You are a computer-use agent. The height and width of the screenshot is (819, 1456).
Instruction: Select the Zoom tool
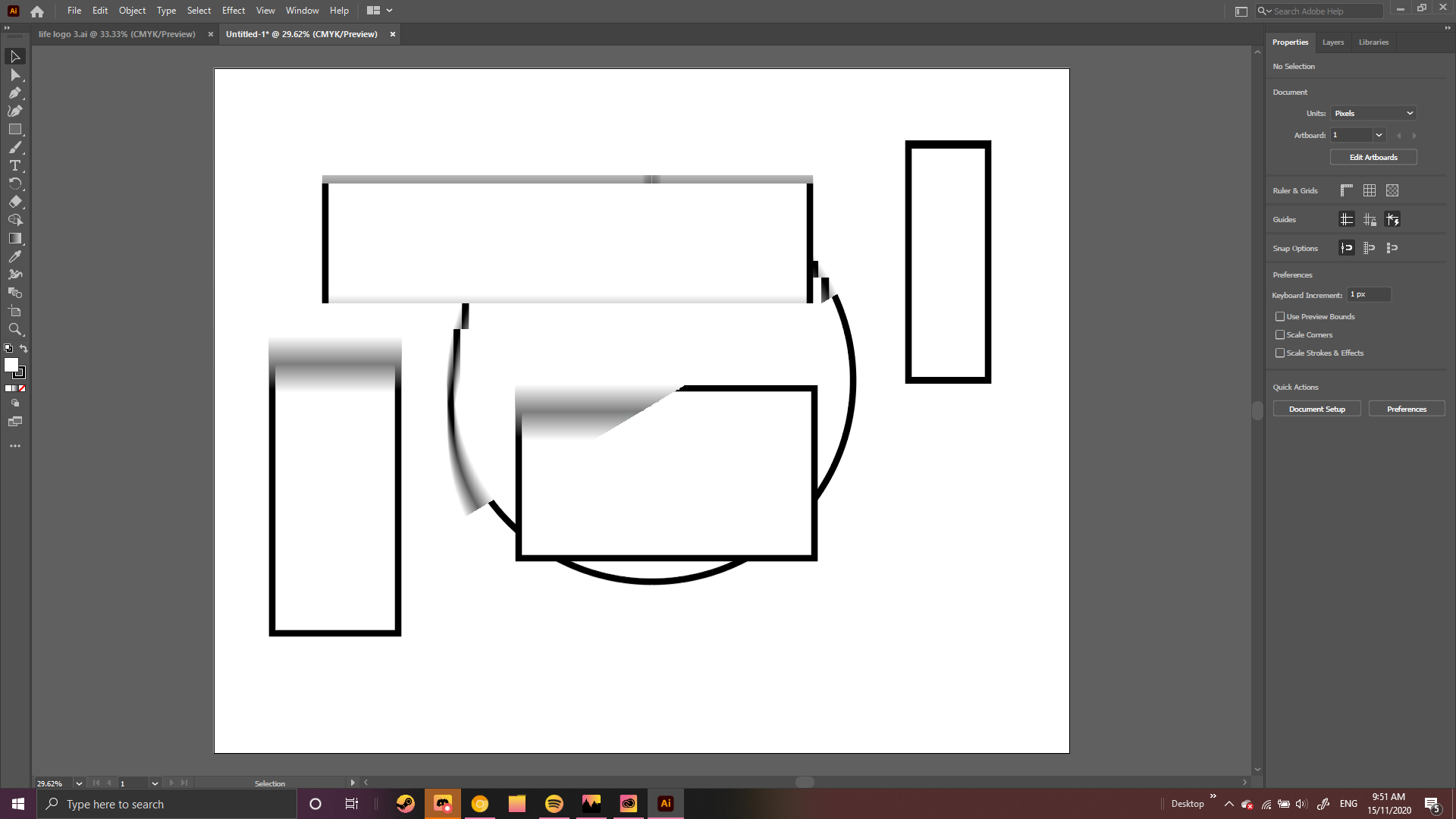click(15, 330)
